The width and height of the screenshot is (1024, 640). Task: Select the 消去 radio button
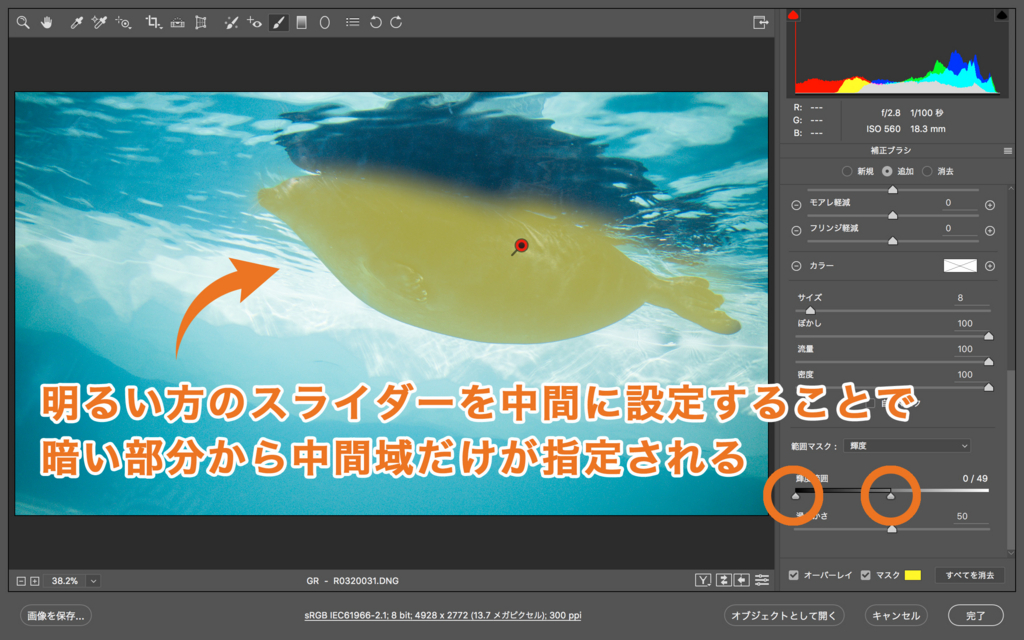click(x=927, y=171)
